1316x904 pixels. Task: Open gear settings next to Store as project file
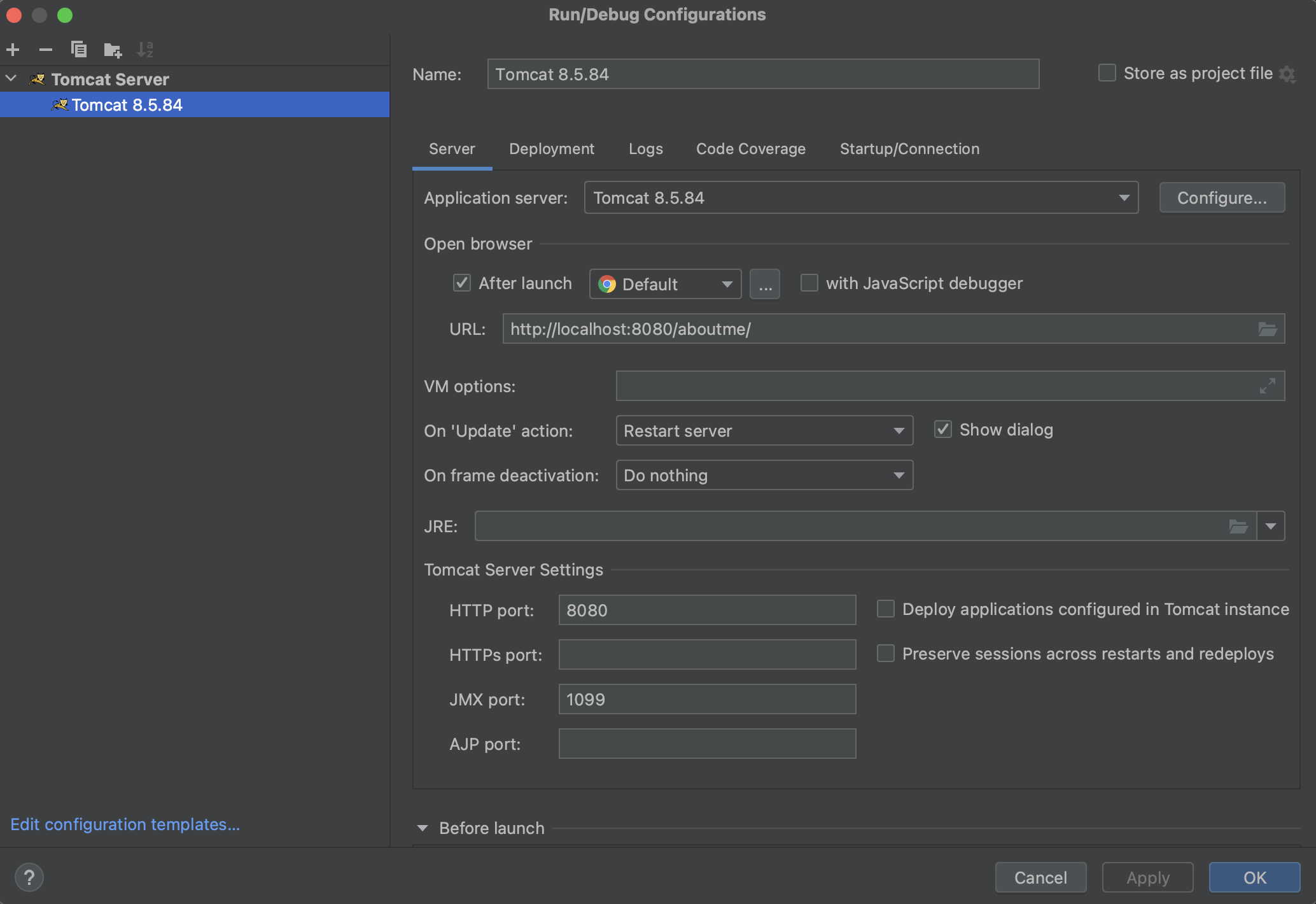(1287, 74)
